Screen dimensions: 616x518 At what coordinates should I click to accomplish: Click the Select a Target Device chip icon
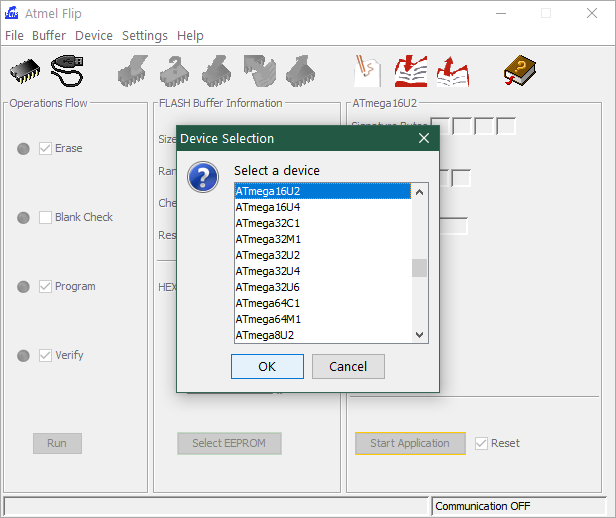point(25,71)
